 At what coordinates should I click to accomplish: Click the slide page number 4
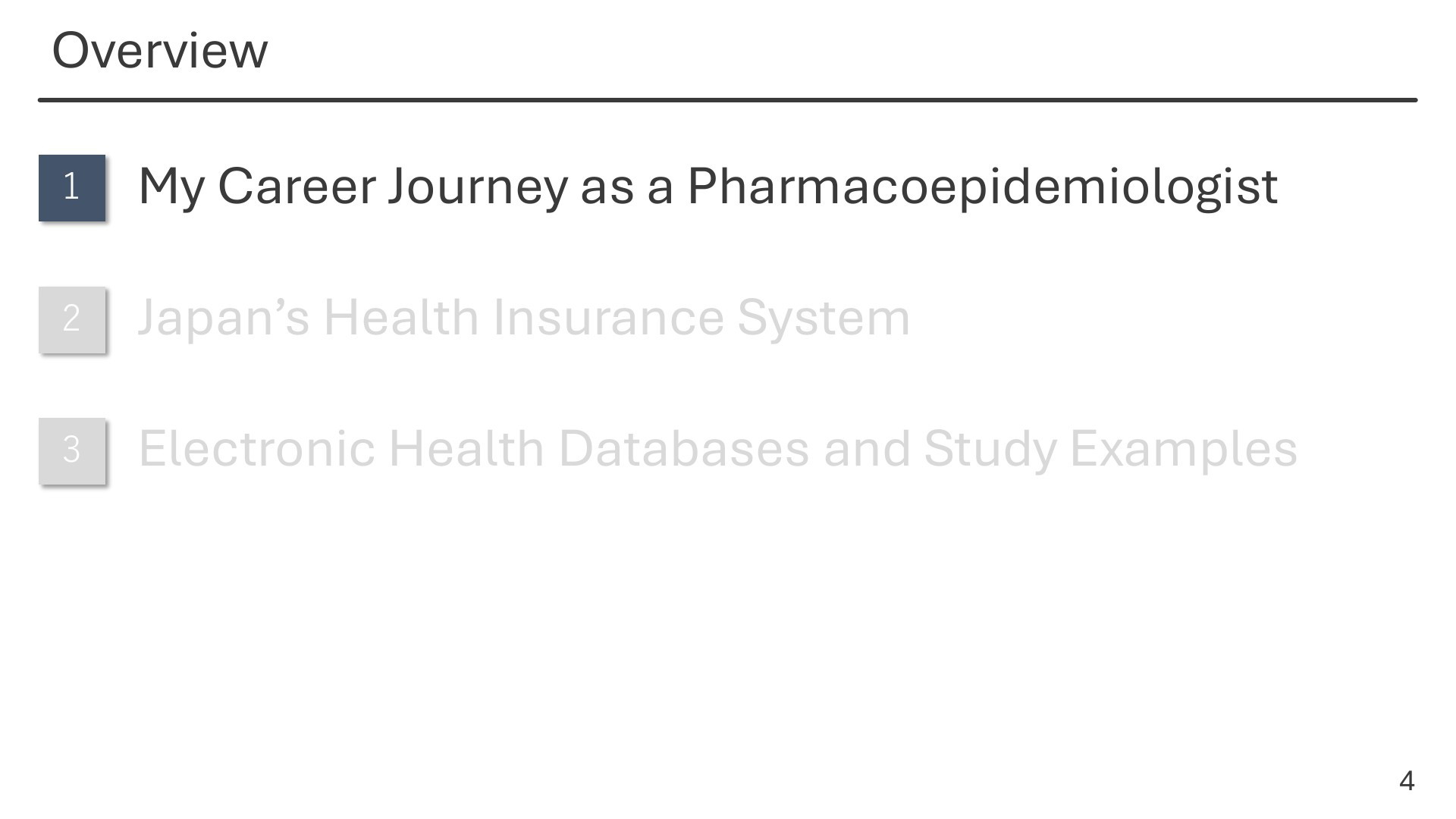coord(1407,780)
